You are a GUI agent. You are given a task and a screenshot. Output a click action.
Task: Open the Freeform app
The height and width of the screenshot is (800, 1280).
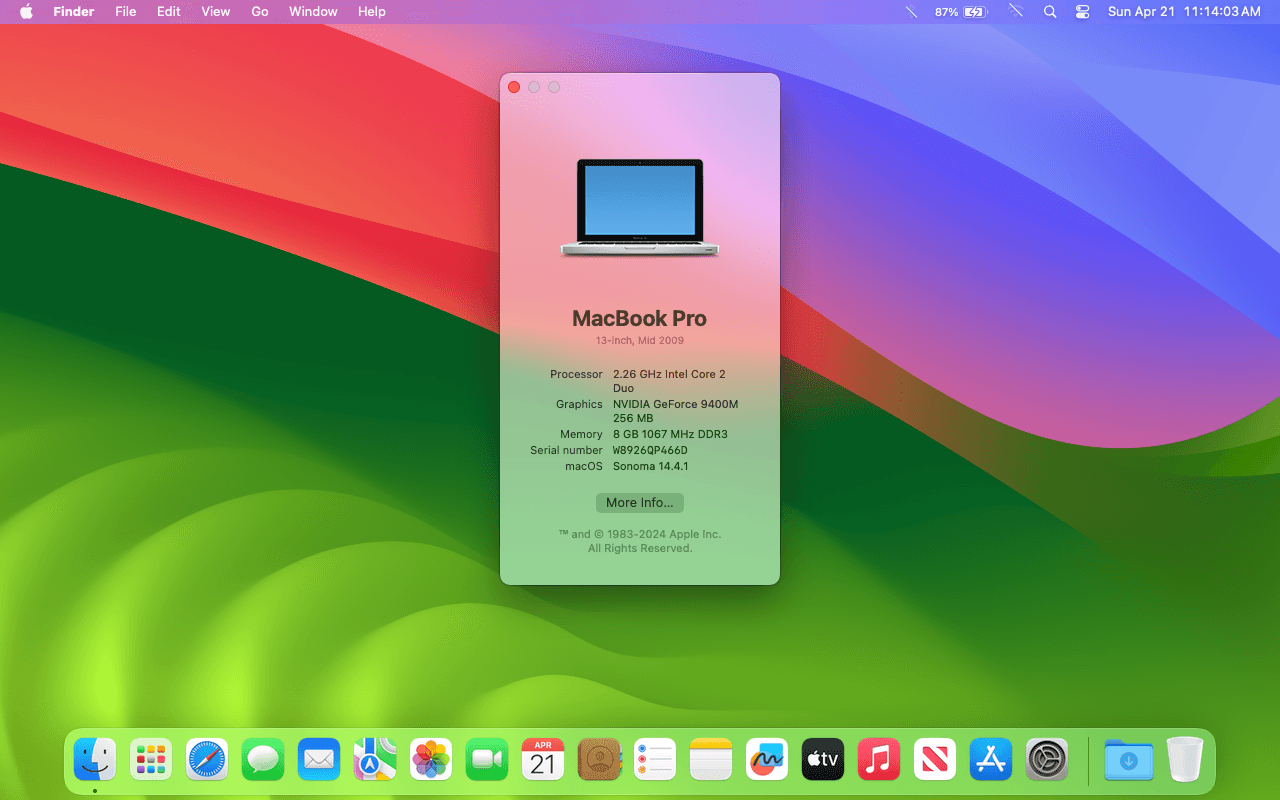coord(766,758)
